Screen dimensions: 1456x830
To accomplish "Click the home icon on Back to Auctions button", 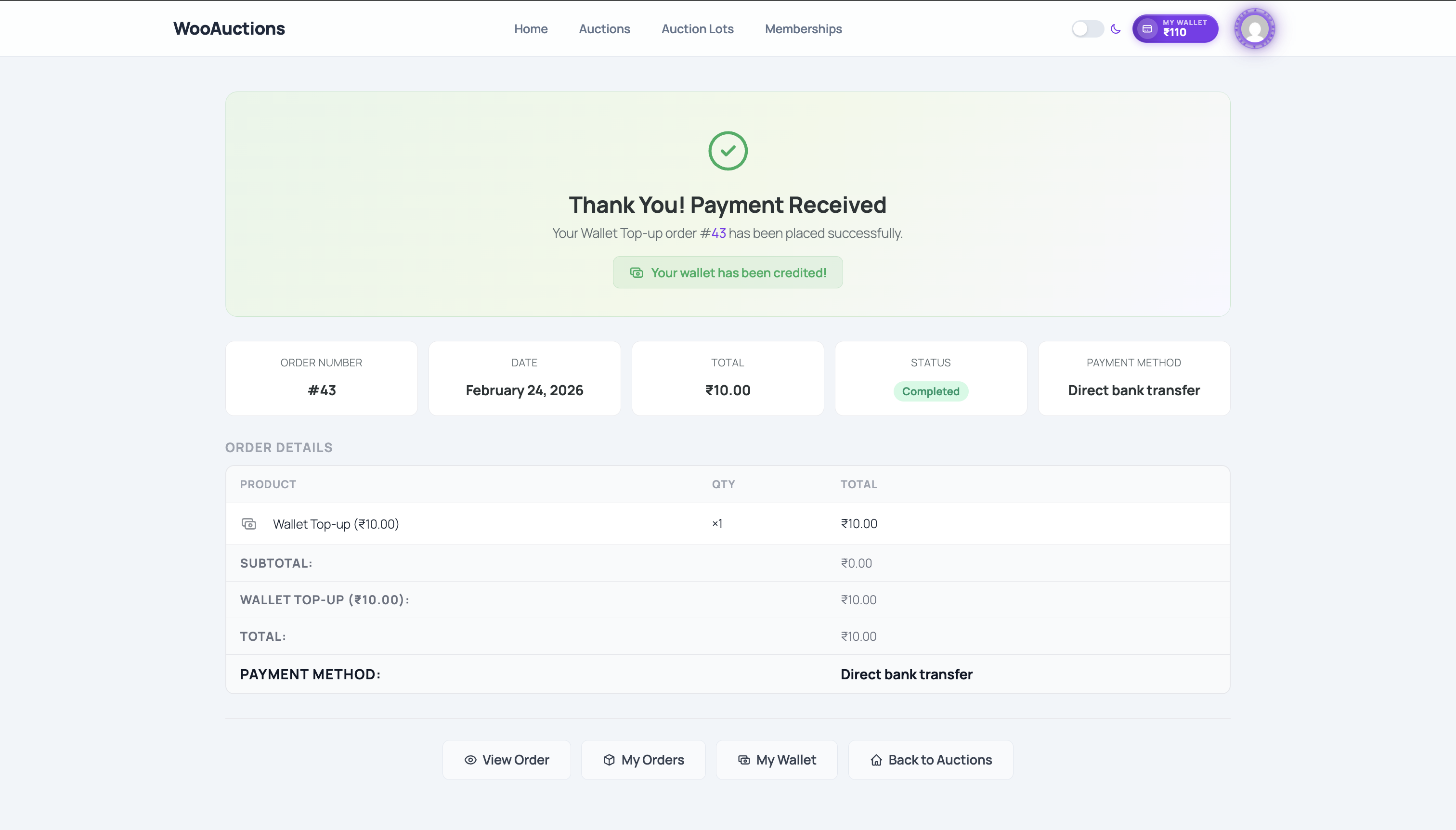I will pos(876,759).
